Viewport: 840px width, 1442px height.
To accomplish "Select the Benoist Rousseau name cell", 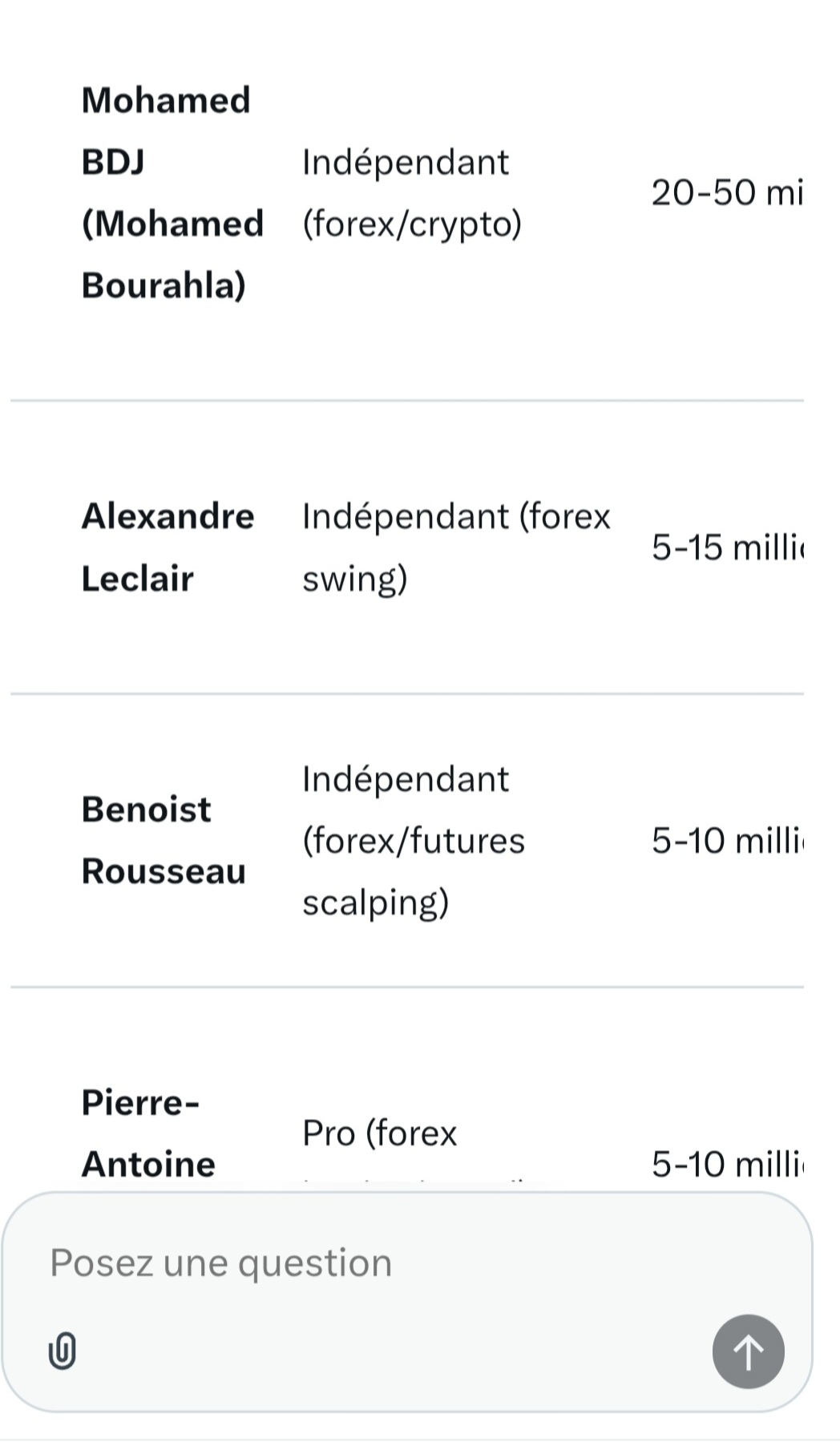I will (x=163, y=840).
